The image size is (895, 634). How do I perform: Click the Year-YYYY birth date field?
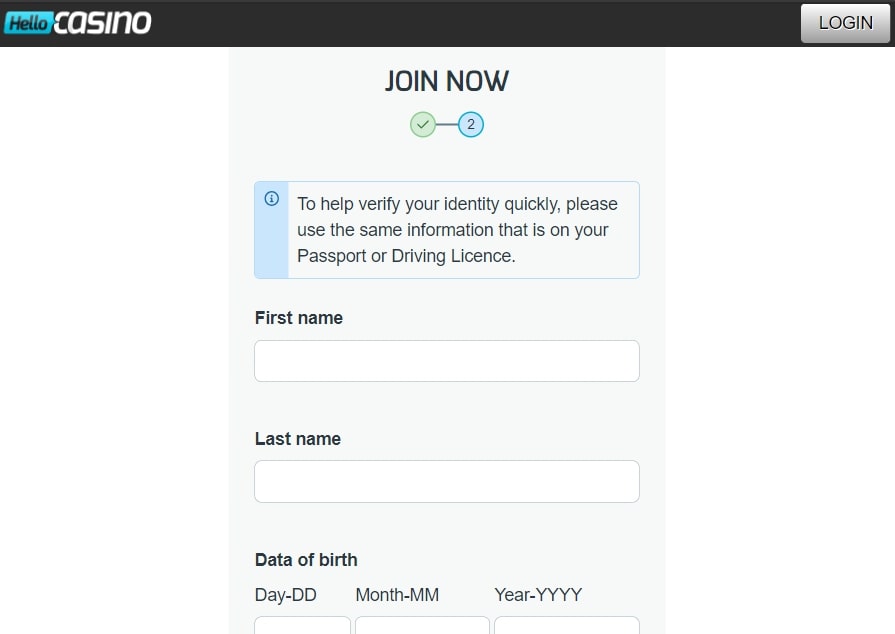(566, 628)
